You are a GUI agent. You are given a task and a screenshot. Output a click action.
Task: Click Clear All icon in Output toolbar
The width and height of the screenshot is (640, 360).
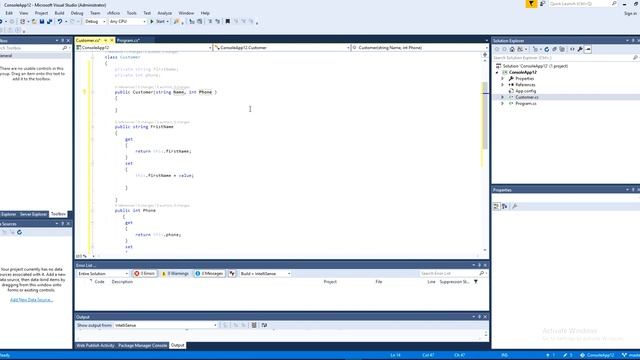click(x=254, y=325)
